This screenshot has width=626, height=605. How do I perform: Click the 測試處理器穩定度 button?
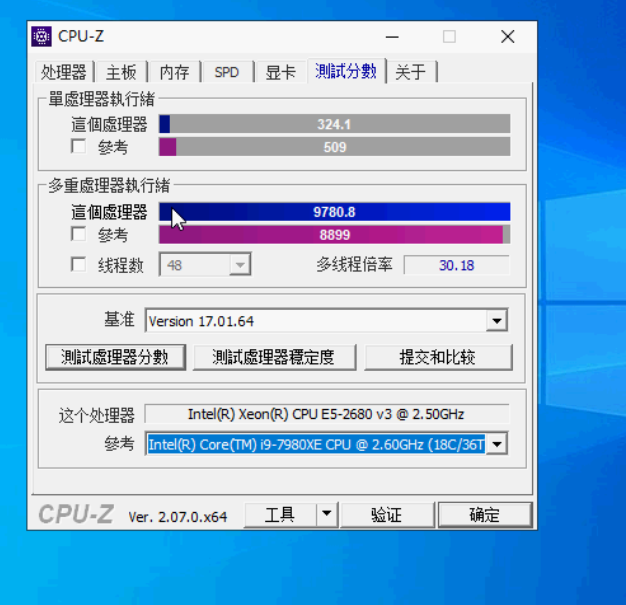point(274,357)
